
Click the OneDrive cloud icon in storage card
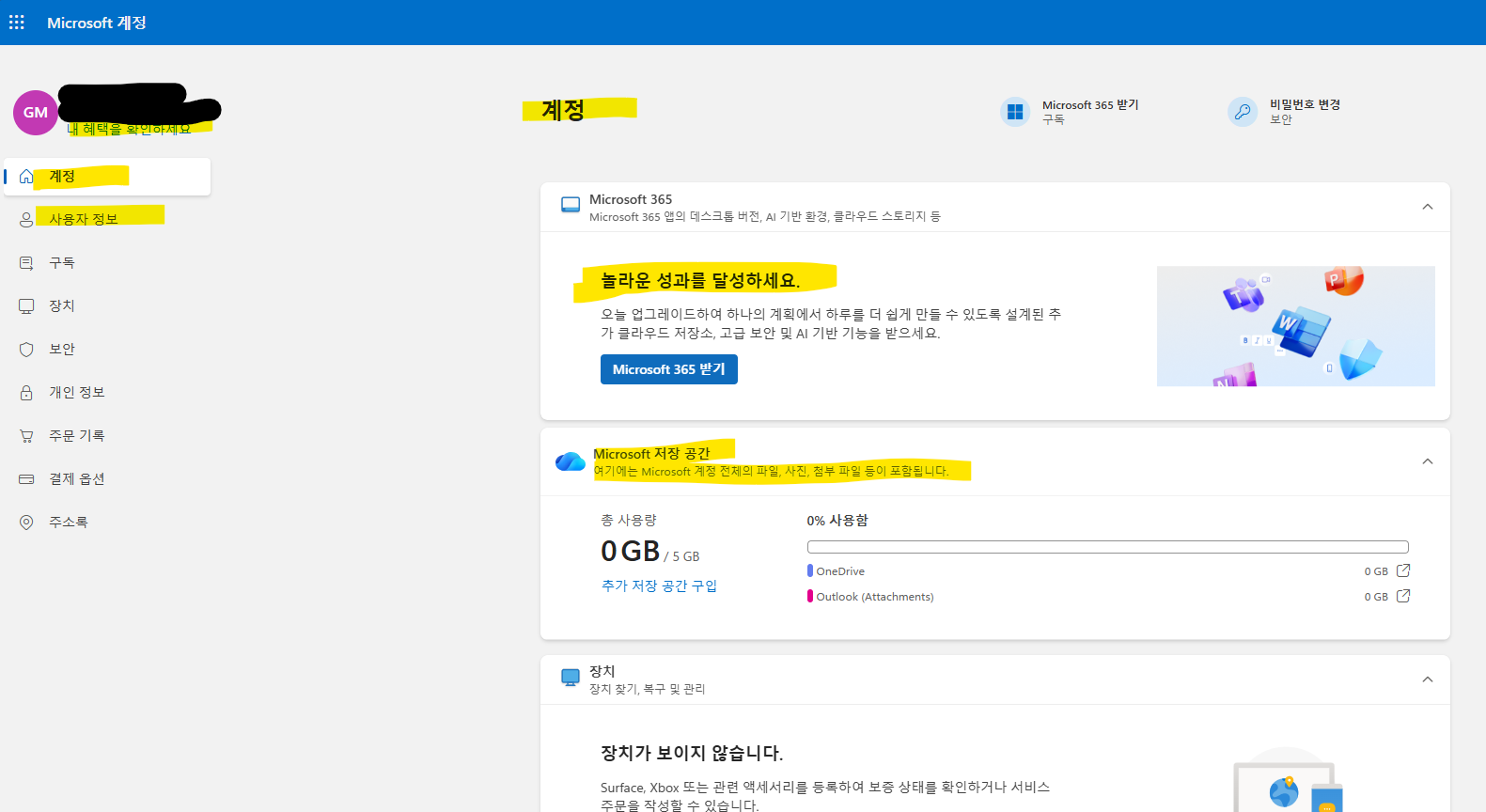point(571,461)
